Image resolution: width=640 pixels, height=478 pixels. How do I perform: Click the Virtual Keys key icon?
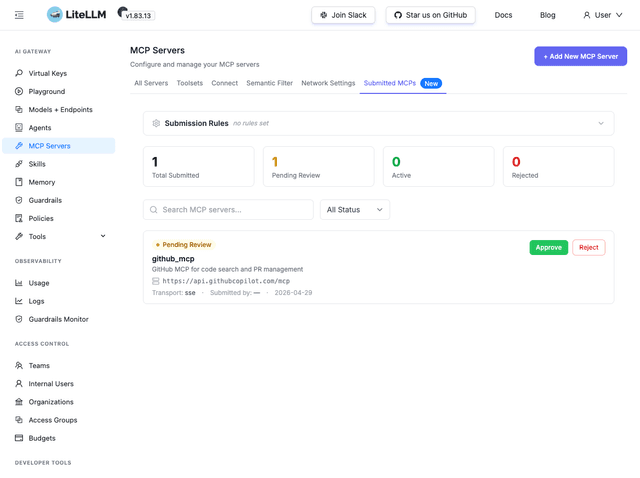[19, 73]
